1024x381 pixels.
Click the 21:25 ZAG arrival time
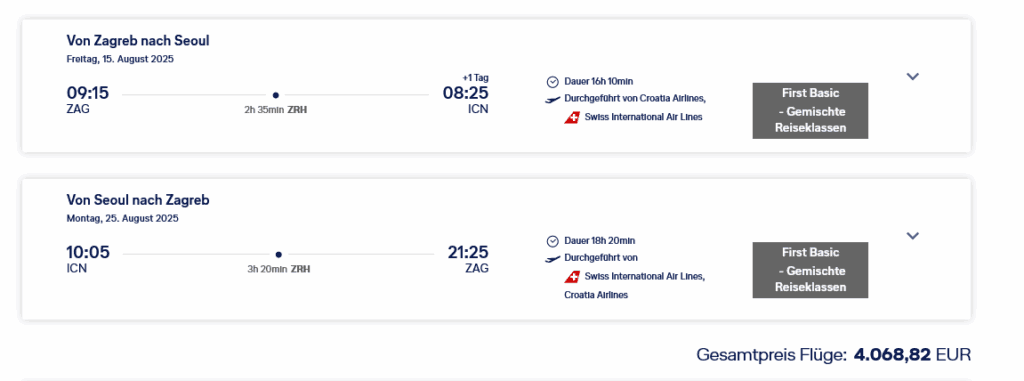[x=468, y=258]
